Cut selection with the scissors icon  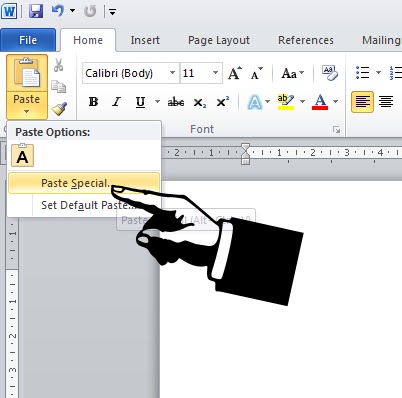(x=59, y=65)
